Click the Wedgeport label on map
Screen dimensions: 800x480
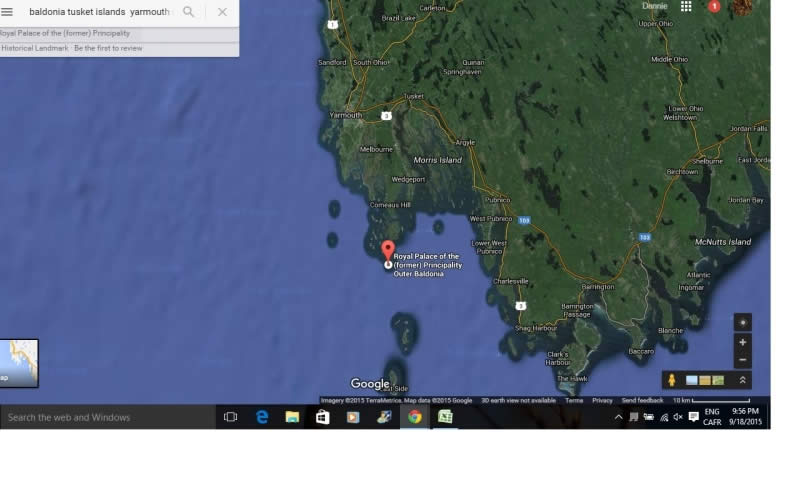tap(408, 180)
